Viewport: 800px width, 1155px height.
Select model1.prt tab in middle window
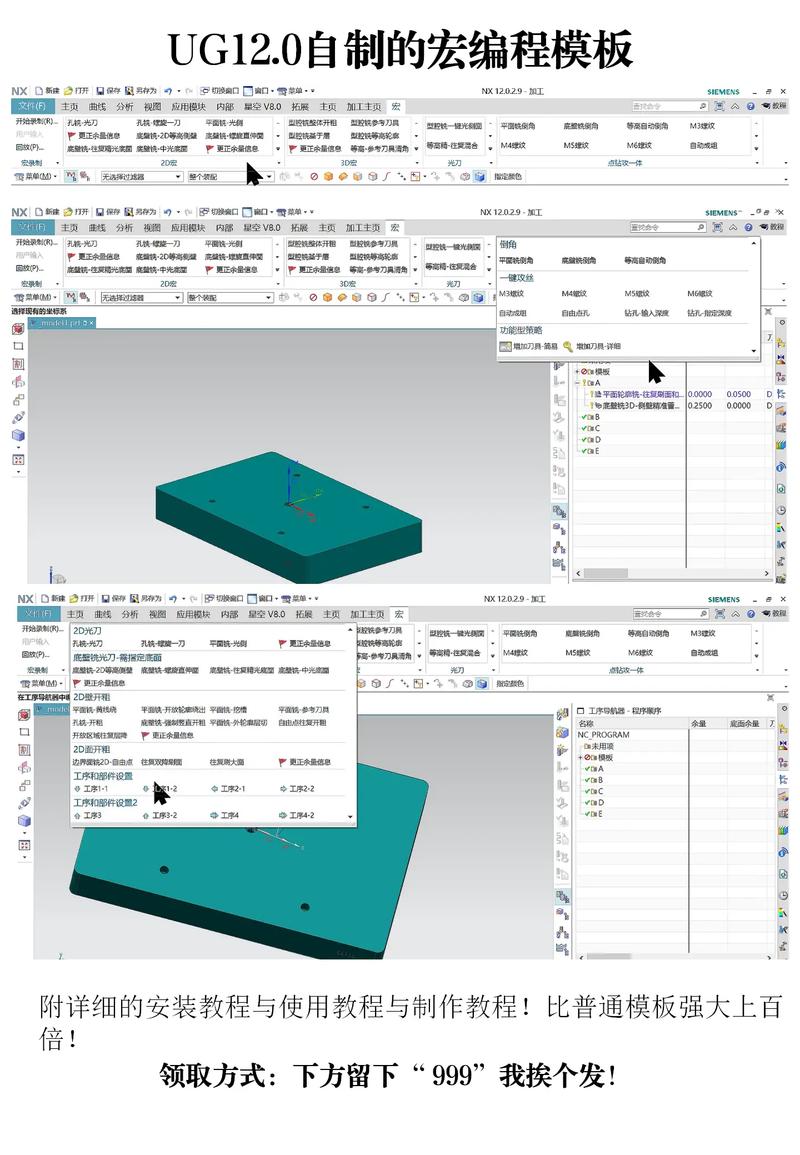pyautogui.click(x=64, y=323)
